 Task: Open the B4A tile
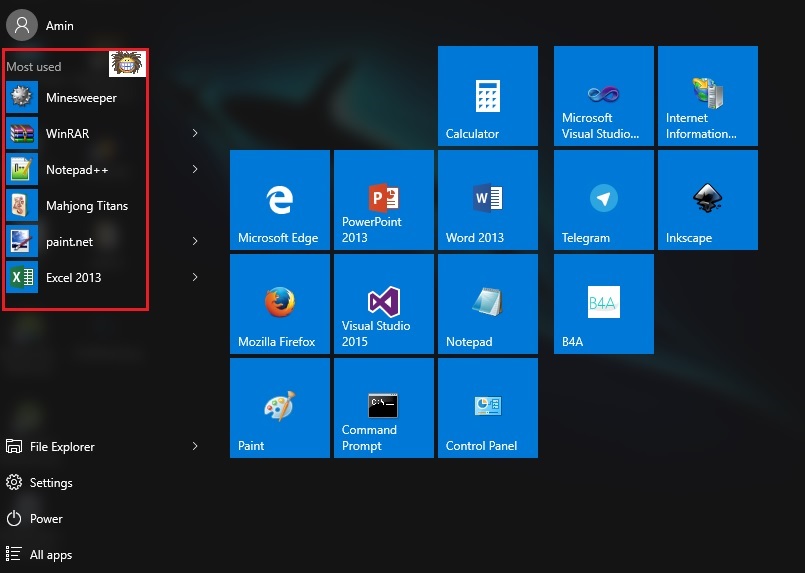point(603,304)
